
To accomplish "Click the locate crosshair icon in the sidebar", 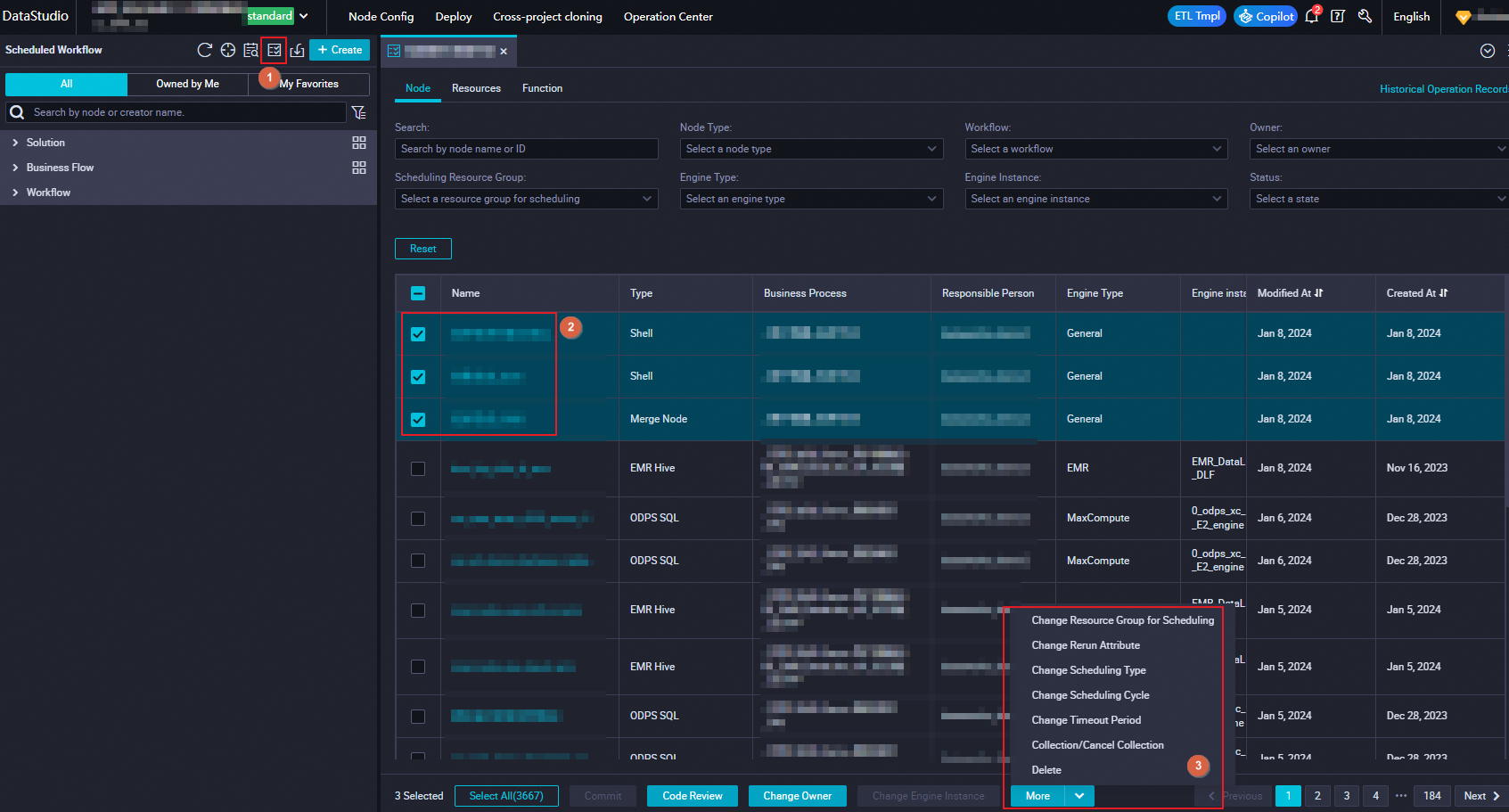I will [x=228, y=50].
